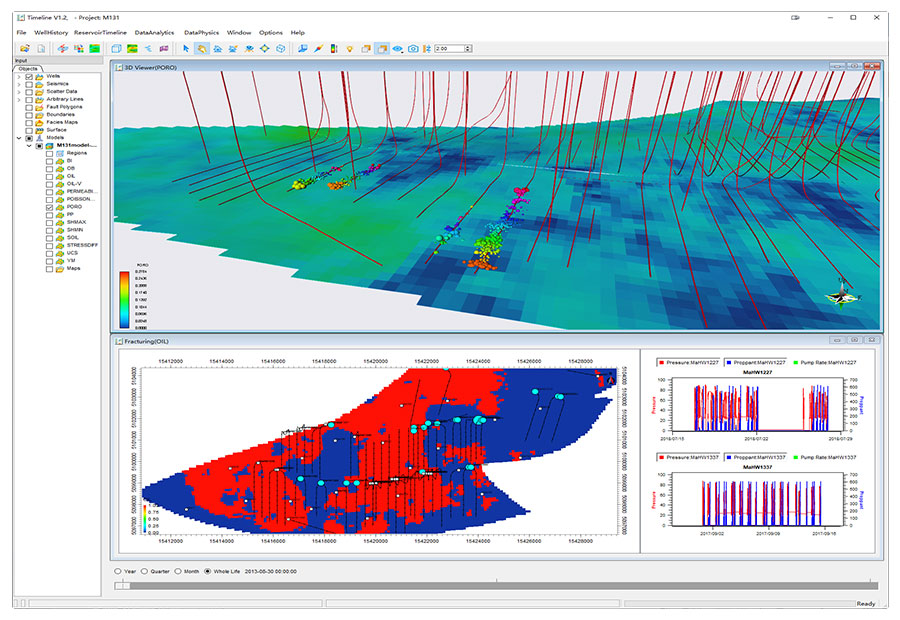Select the Quarter radio button
Screen dimensions: 900x620
pos(144,571)
